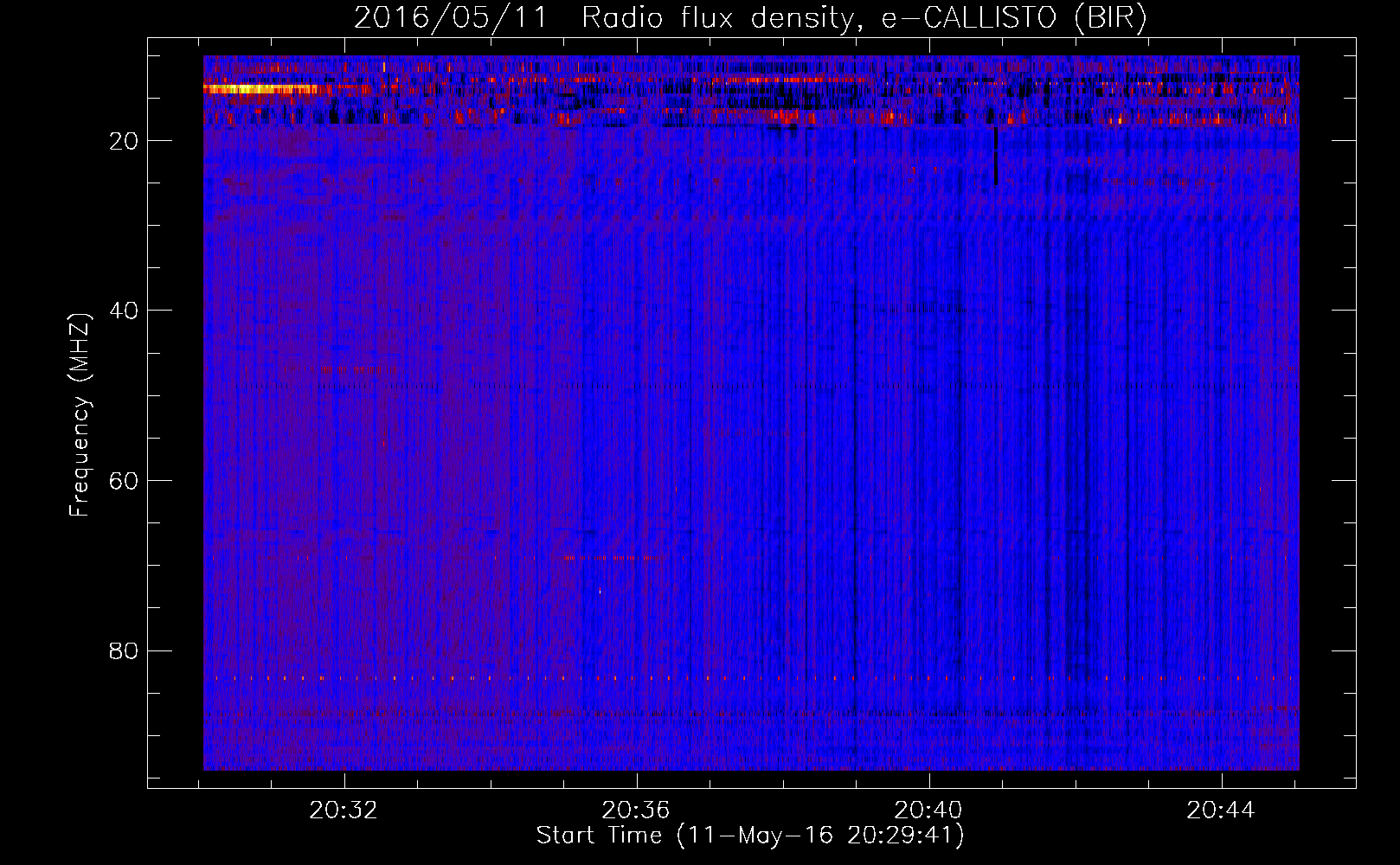Click the '20:40' time tick label

(x=928, y=811)
